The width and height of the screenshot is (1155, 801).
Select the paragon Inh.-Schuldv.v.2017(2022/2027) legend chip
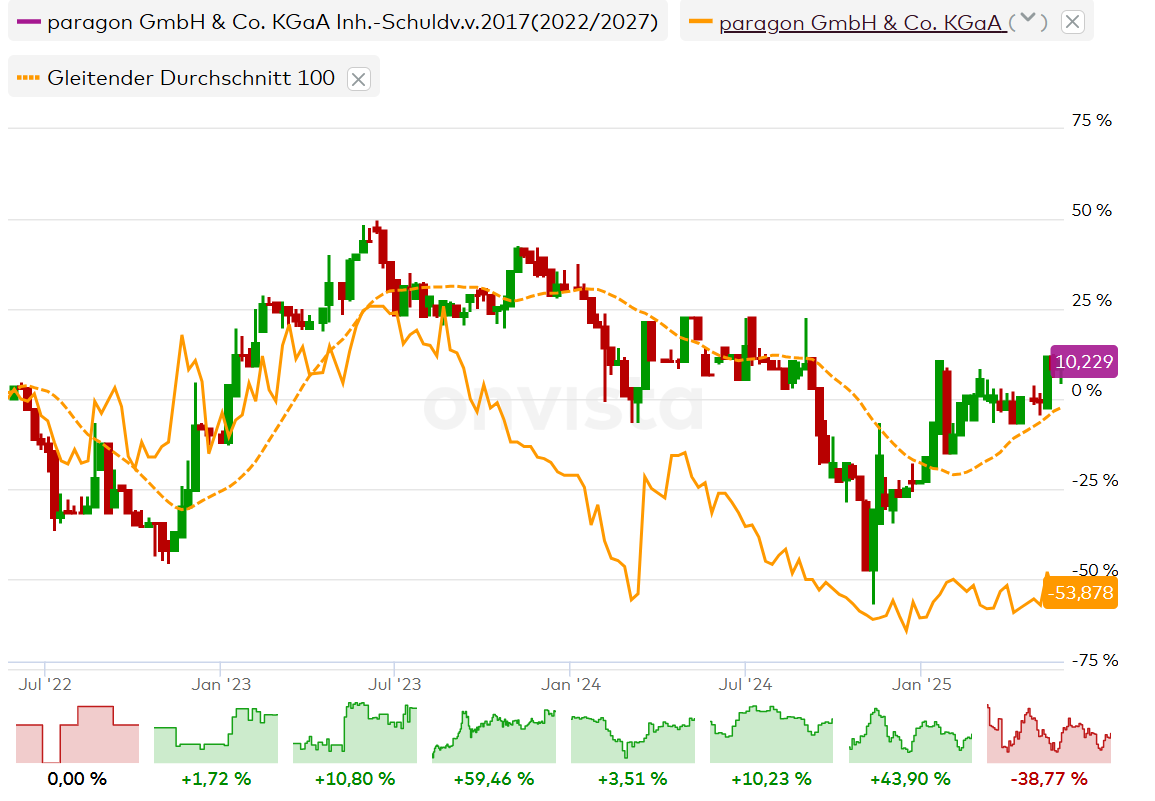coord(338,21)
